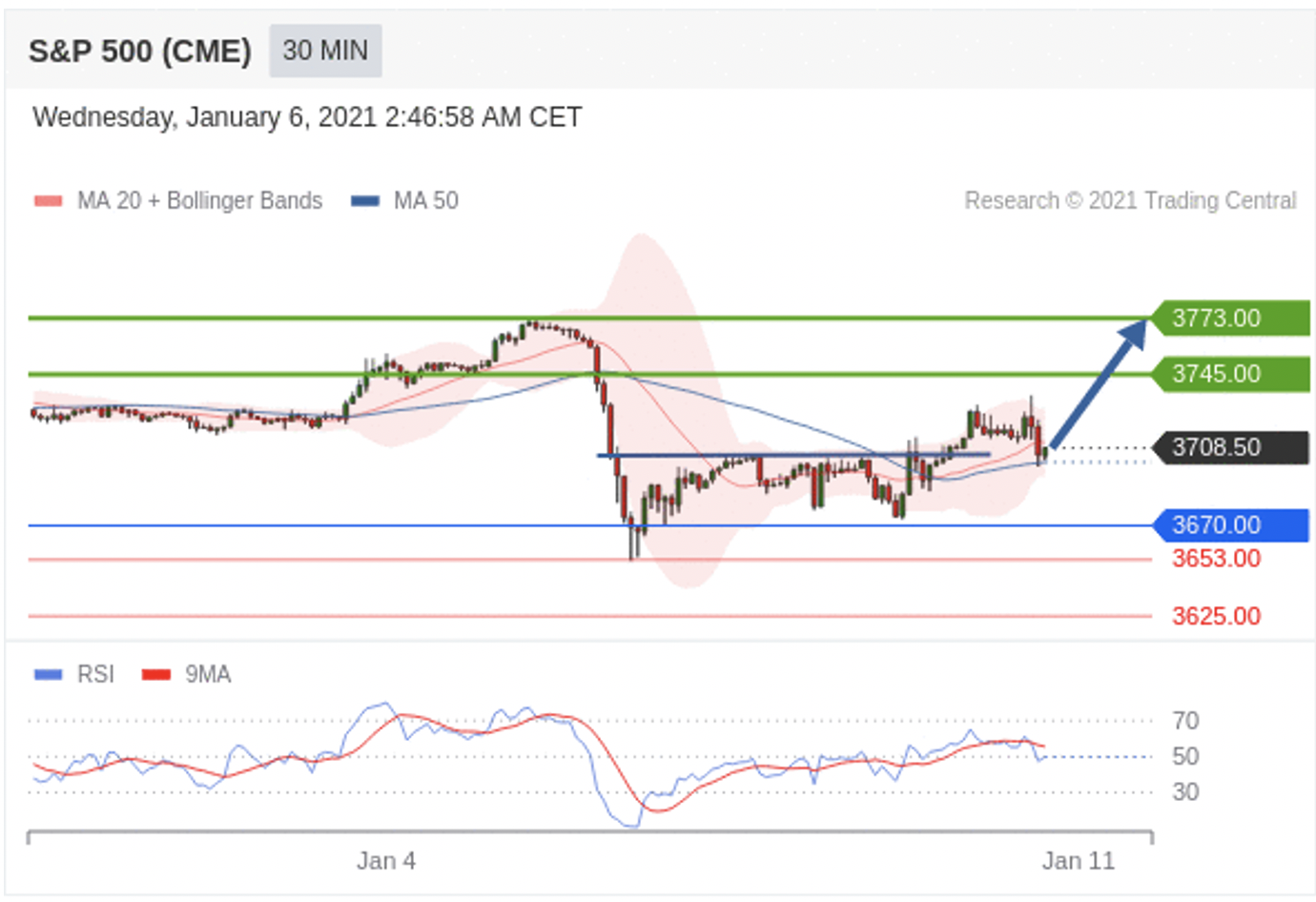Click the 3745.00 green resistance label
1316x902 pixels.
coord(1229,374)
